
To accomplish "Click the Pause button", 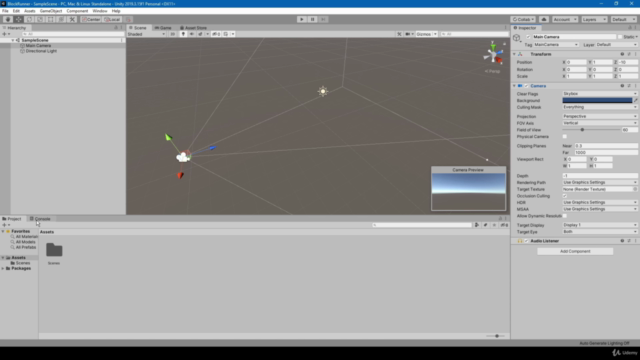I will 312,19.
